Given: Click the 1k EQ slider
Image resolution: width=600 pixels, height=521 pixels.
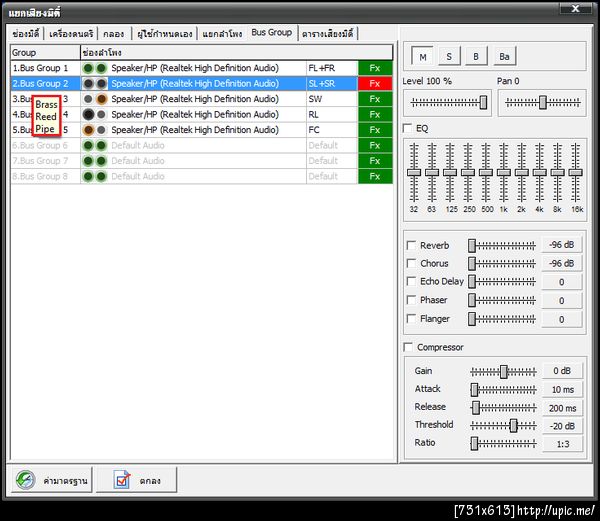Looking at the screenshot, I should point(504,173).
